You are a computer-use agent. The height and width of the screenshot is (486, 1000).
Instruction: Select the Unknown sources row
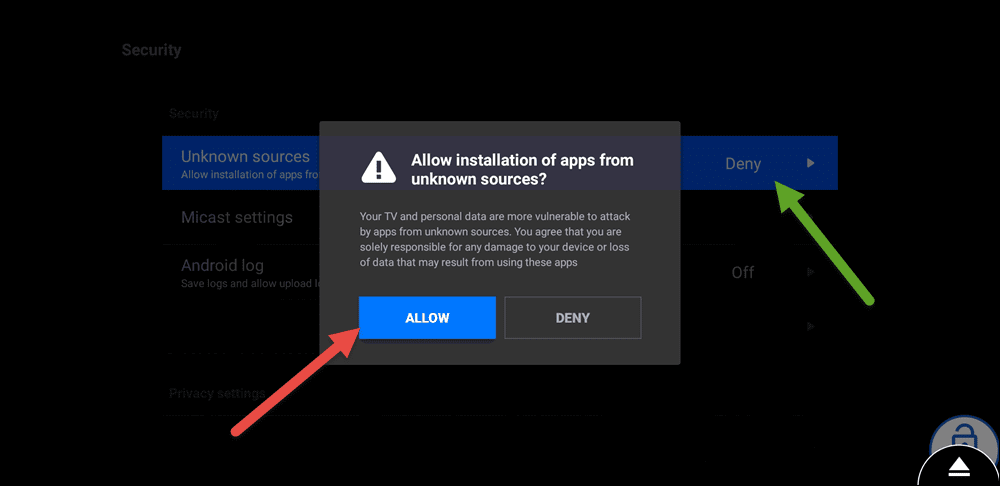(500, 163)
